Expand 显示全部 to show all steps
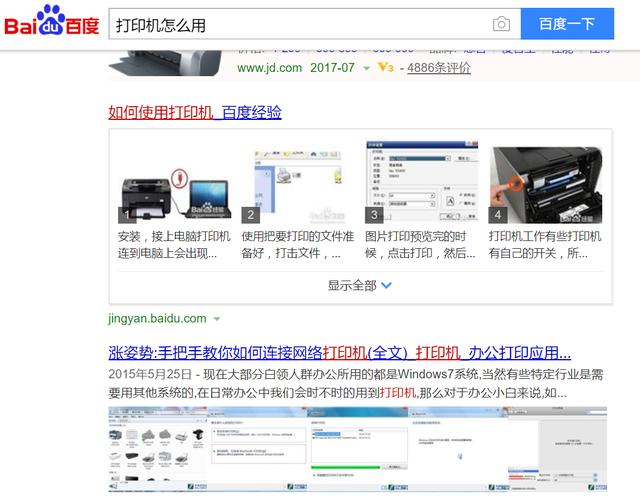 (360, 285)
